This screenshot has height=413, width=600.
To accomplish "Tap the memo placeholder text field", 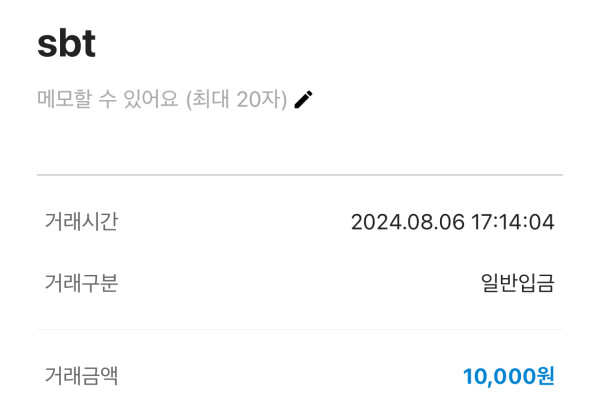I will pos(162,100).
